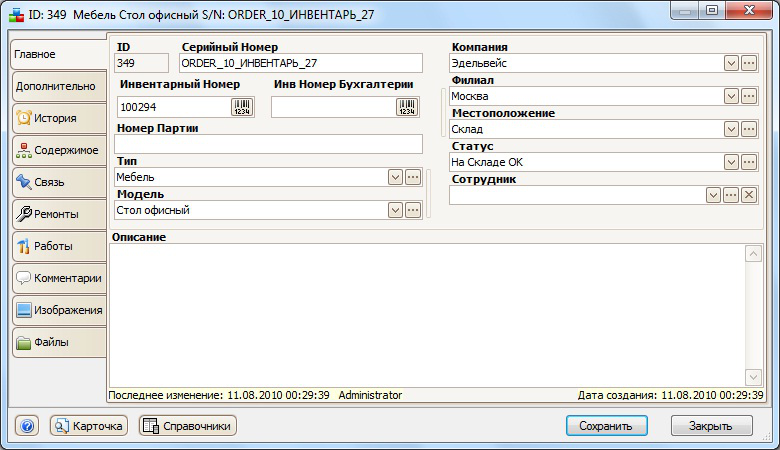
Task: Click the application icon in title bar
Action: tap(16, 14)
